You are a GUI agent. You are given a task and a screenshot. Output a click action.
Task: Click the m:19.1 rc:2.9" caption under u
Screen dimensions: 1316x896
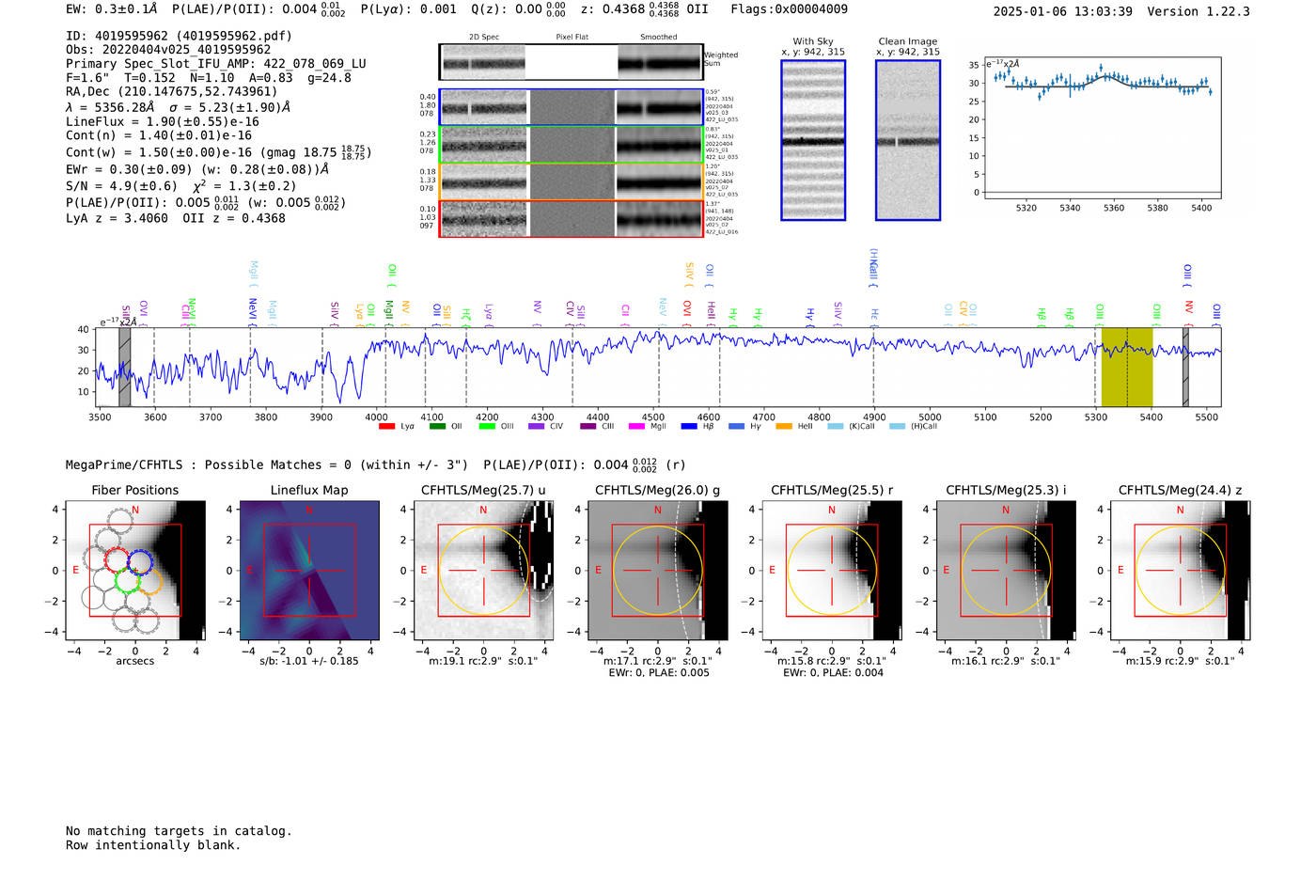coord(483,661)
